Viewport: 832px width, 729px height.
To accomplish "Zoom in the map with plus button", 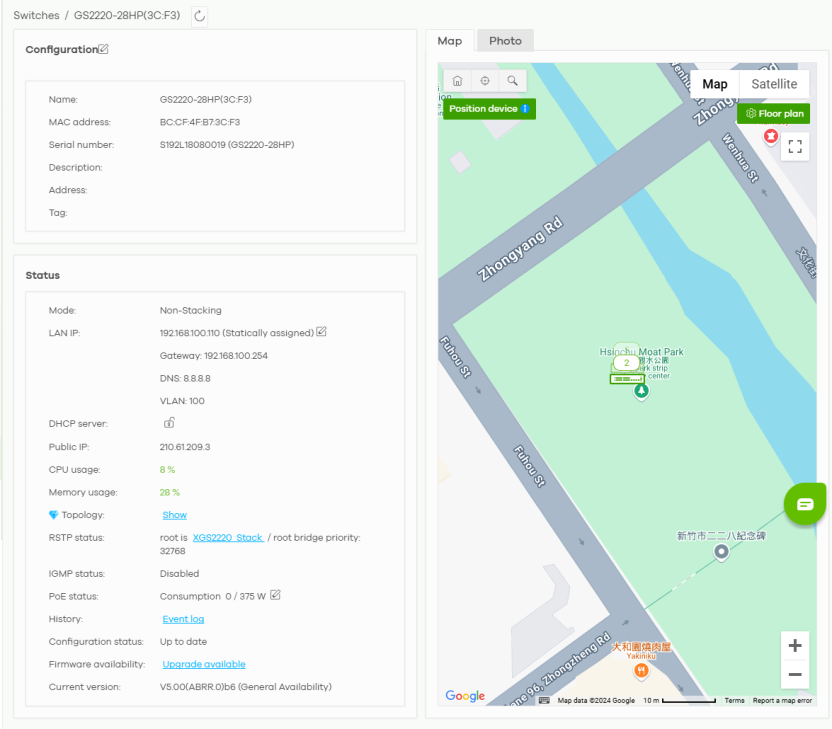I will (795, 645).
